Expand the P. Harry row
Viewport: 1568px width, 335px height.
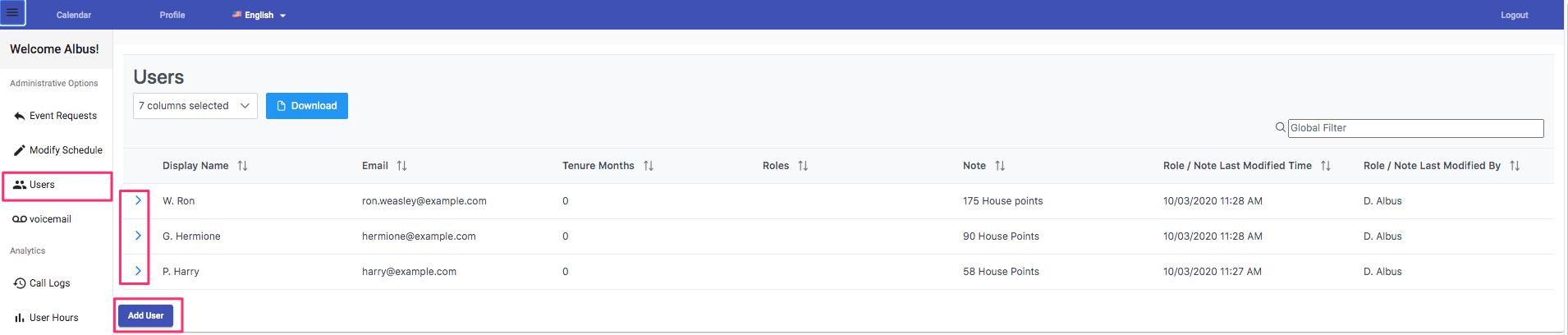[138, 271]
